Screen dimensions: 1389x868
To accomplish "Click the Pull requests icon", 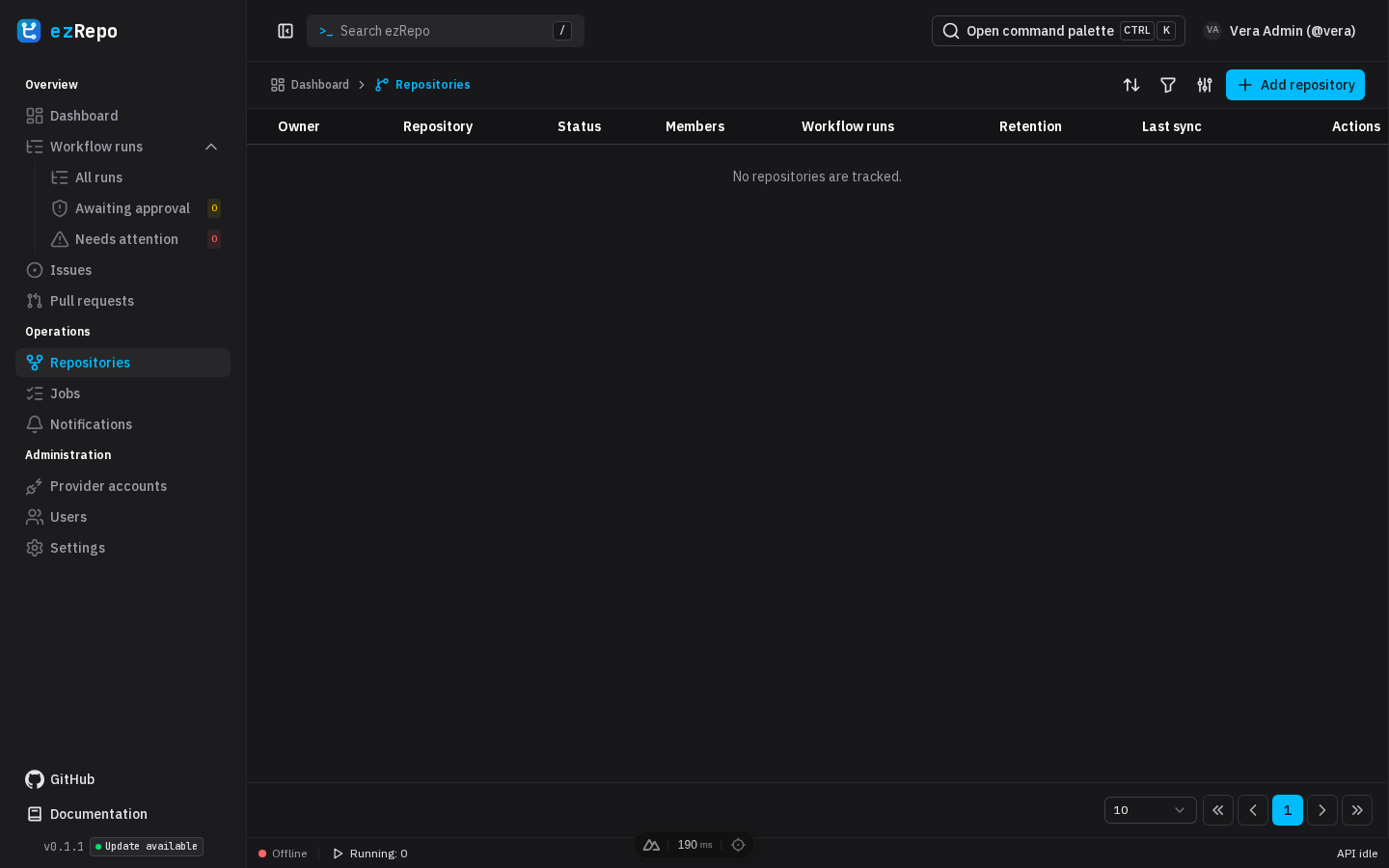I will point(35,301).
